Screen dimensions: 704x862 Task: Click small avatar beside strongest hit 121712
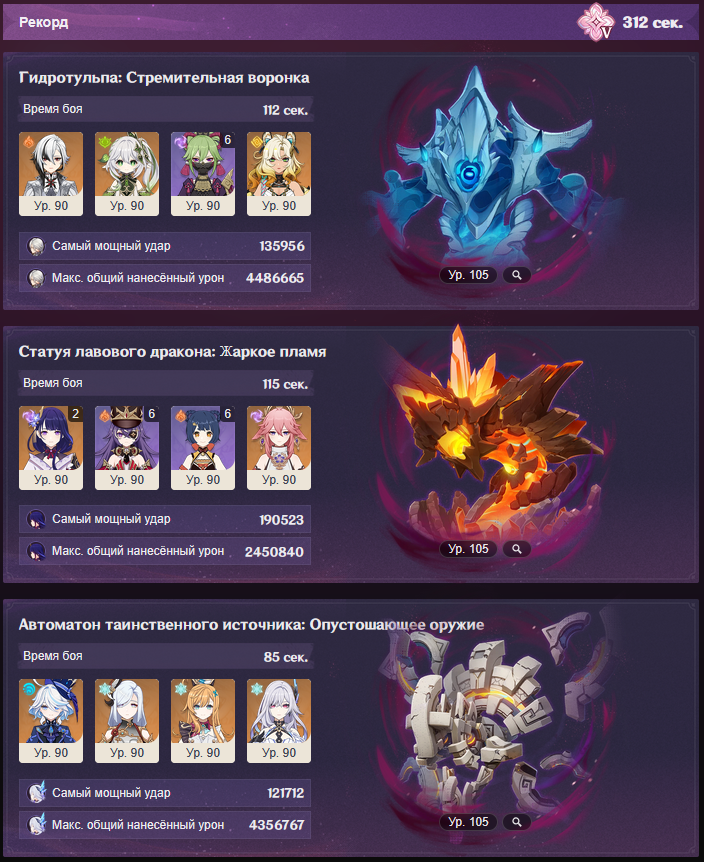point(36,793)
